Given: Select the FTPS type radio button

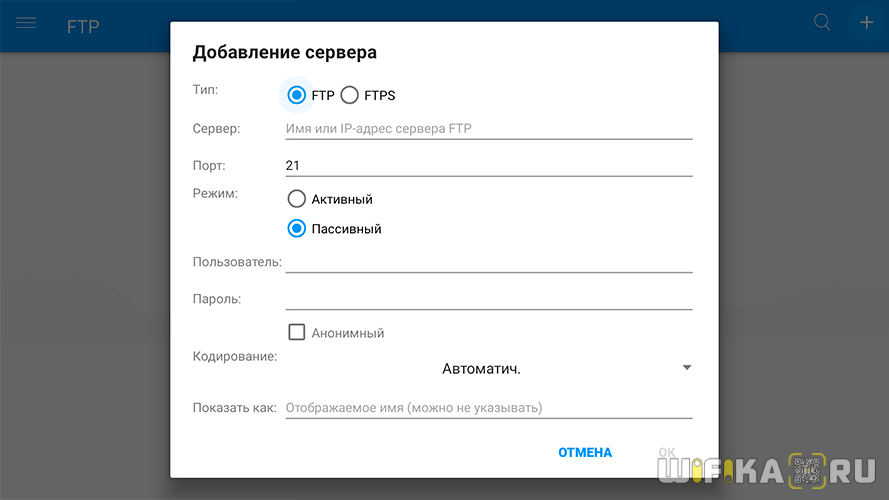Looking at the screenshot, I should click(x=349, y=95).
